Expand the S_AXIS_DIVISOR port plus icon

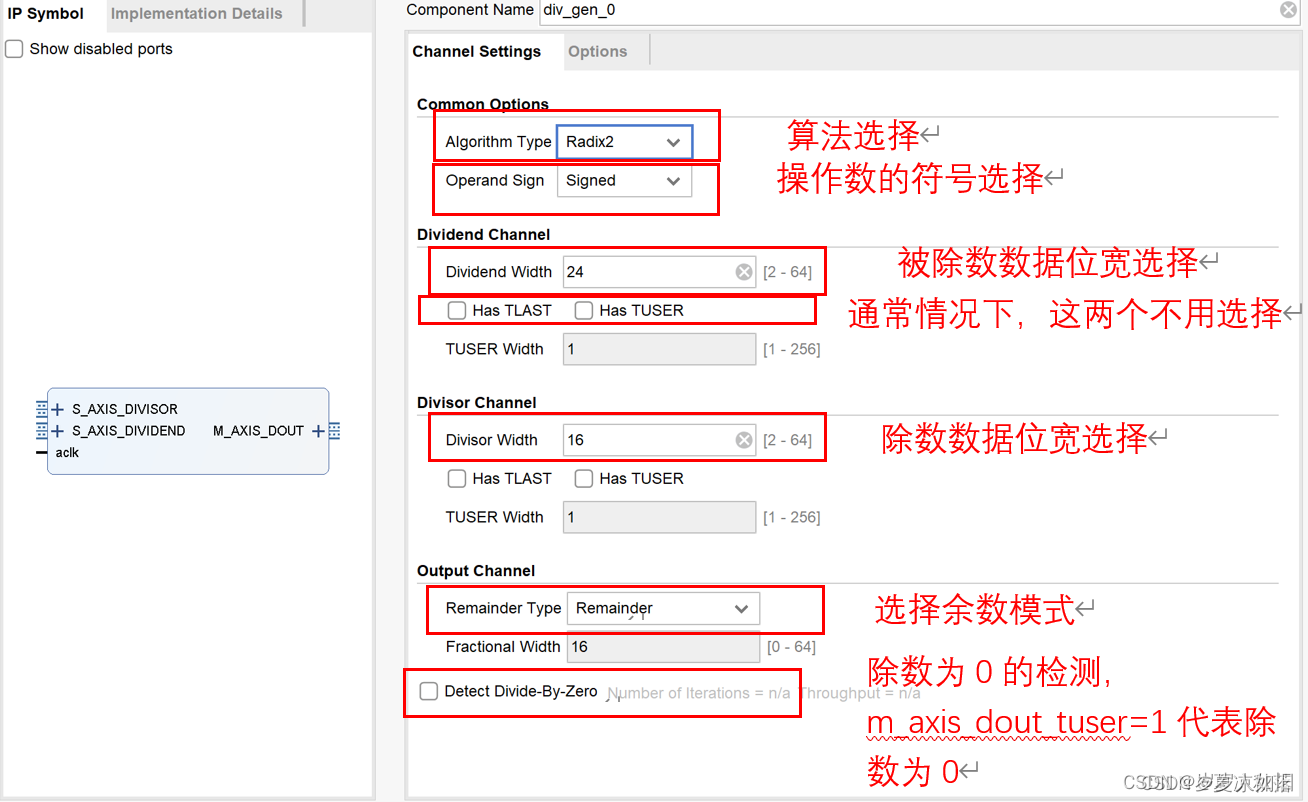[58, 409]
